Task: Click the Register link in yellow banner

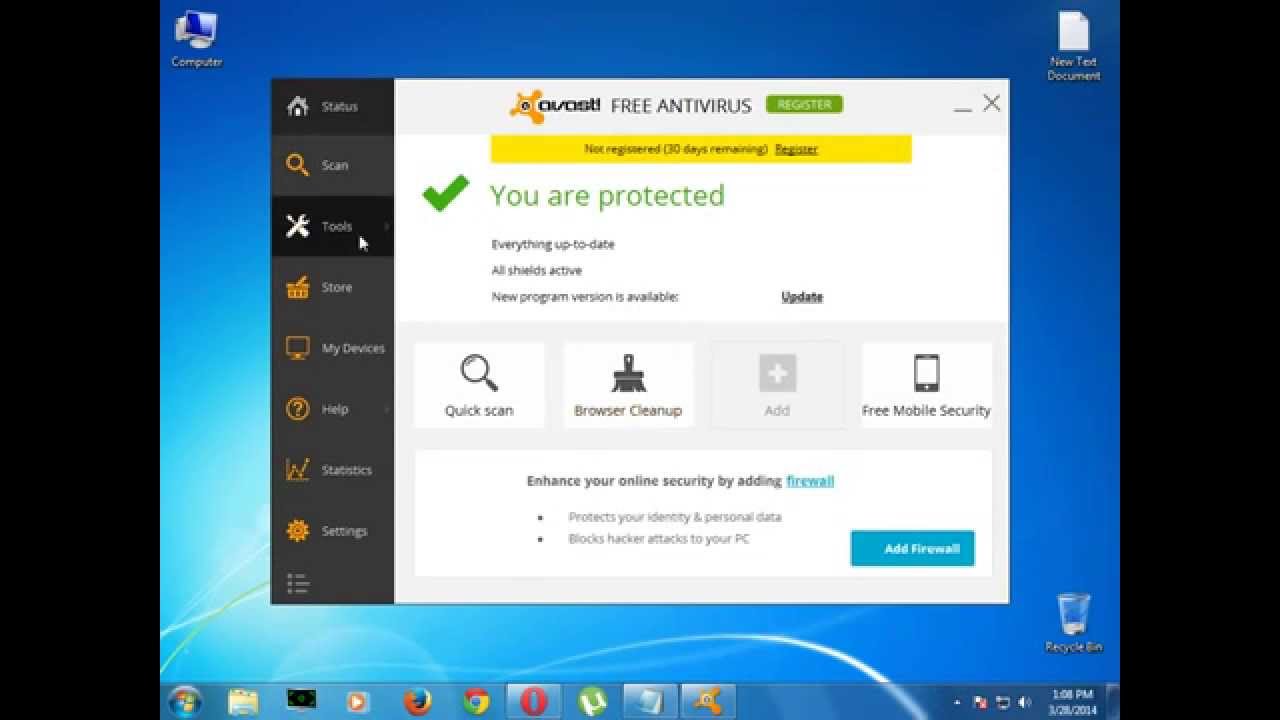Action: click(796, 149)
